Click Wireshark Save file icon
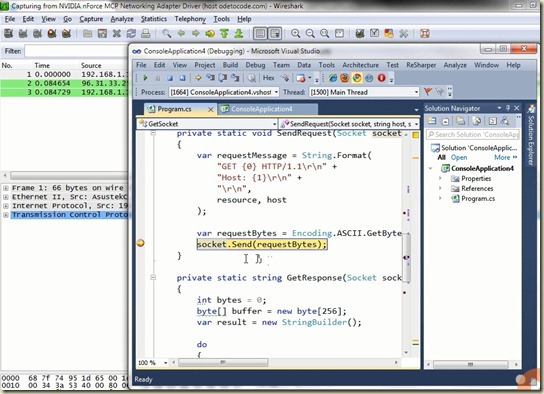 (102, 34)
